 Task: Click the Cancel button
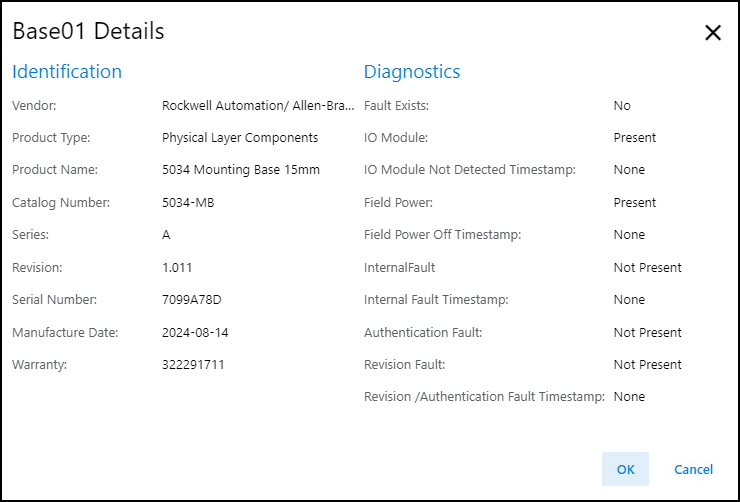[x=693, y=469]
